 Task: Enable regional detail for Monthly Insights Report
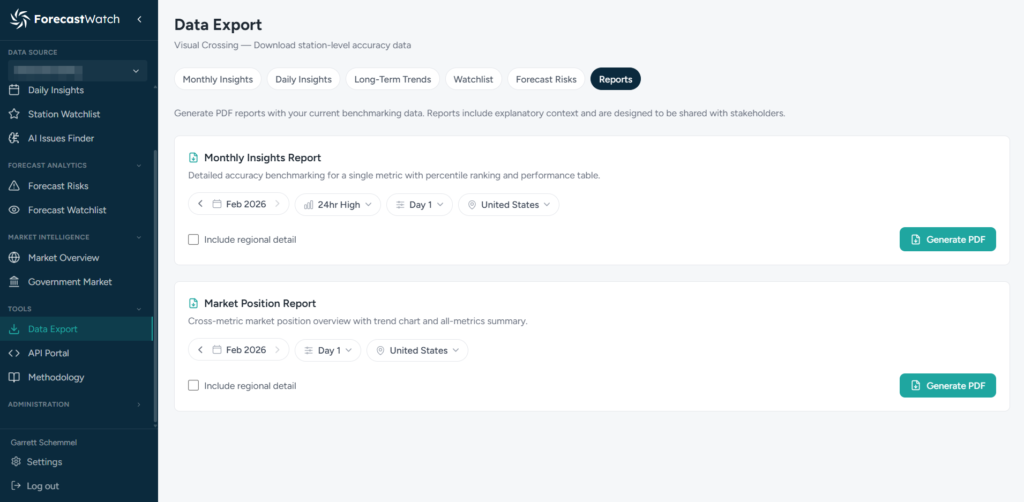pyautogui.click(x=194, y=240)
